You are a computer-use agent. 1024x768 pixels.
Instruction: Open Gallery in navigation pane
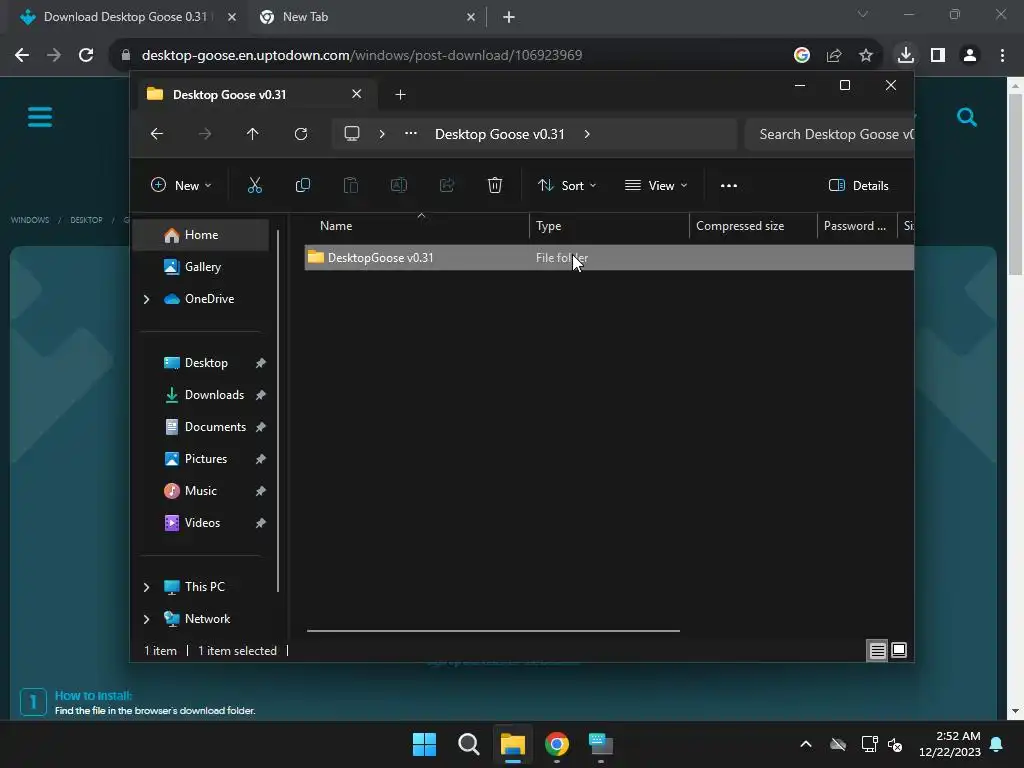(201, 267)
